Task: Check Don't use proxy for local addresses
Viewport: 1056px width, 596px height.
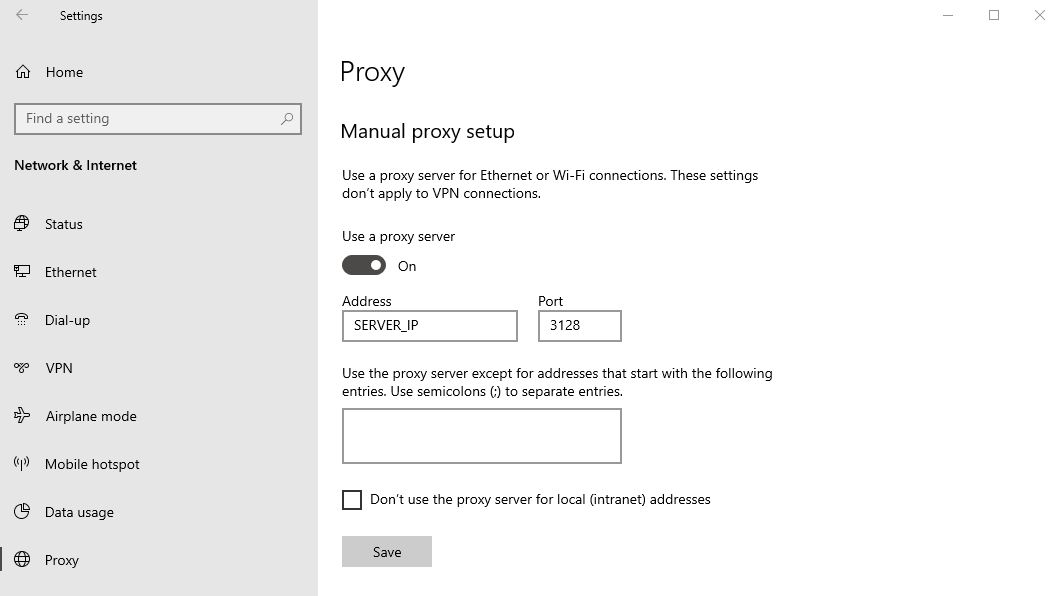Action: (352, 500)
